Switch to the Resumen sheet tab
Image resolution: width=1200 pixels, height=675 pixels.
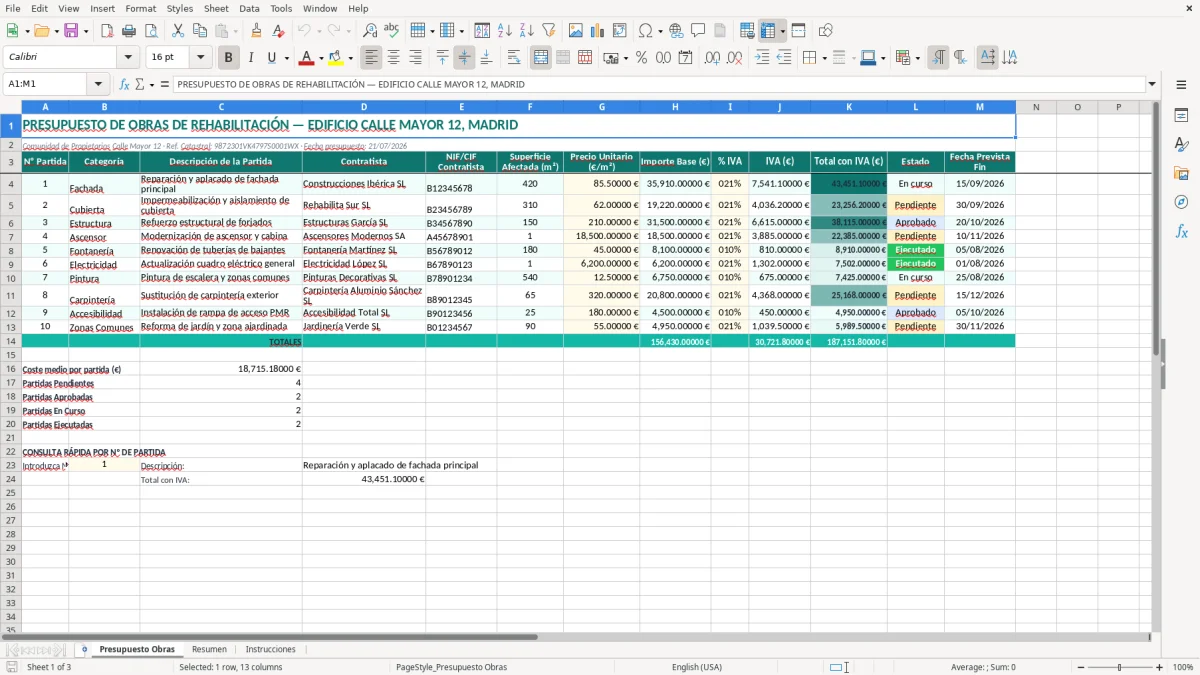tap(209, 649)
